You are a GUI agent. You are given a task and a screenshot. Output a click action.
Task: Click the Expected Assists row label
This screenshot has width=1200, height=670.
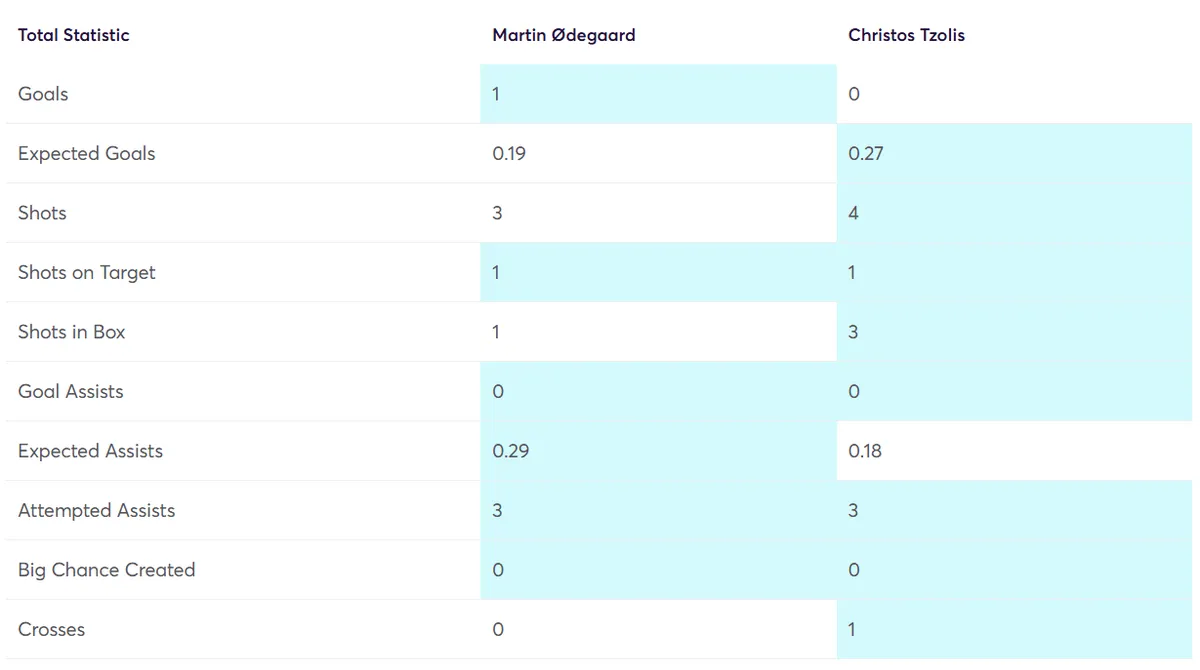90,451
